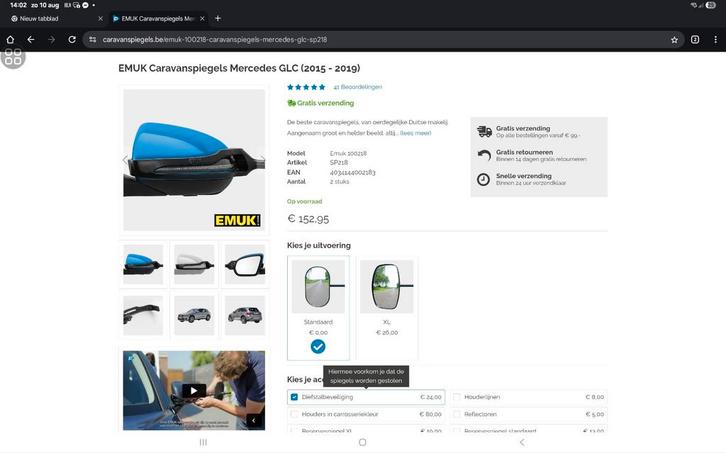This screenshot has height=453, width=726.
Task: Select the mirror glass view thumbnail
Action: pos(245,264)
